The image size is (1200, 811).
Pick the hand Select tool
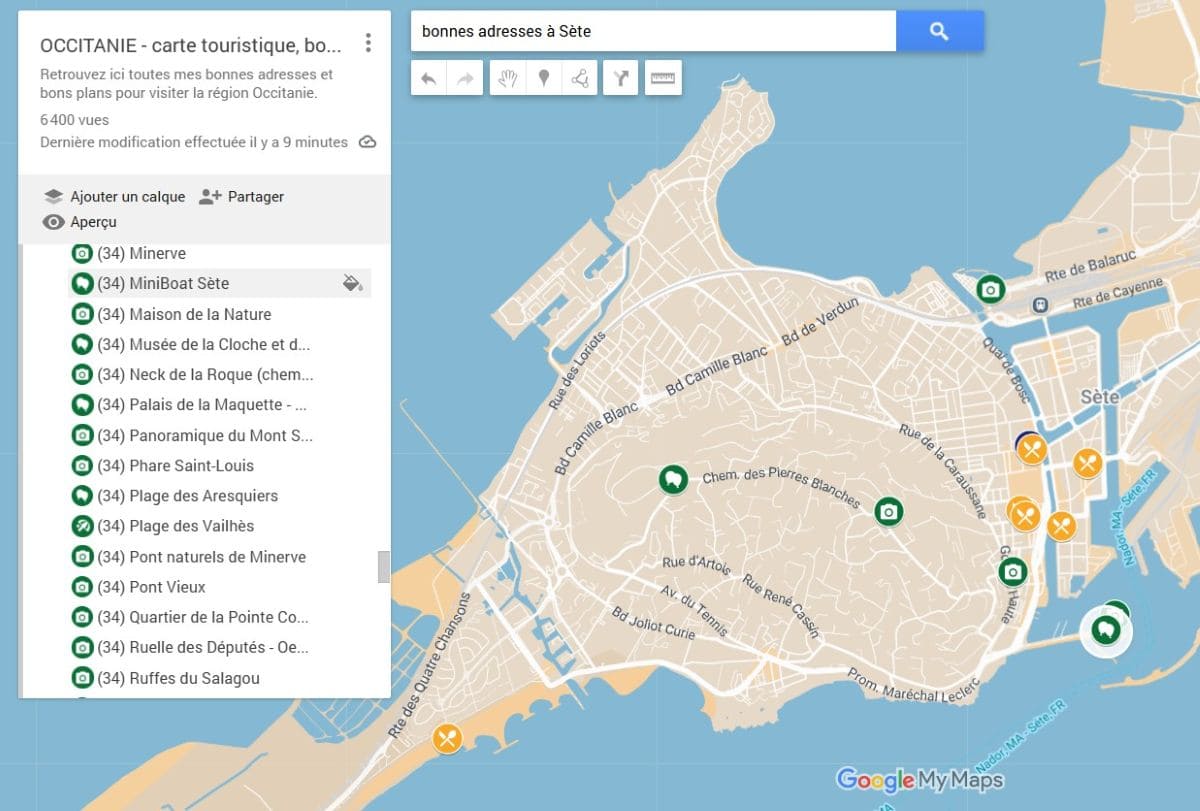(x=508, y=77)
